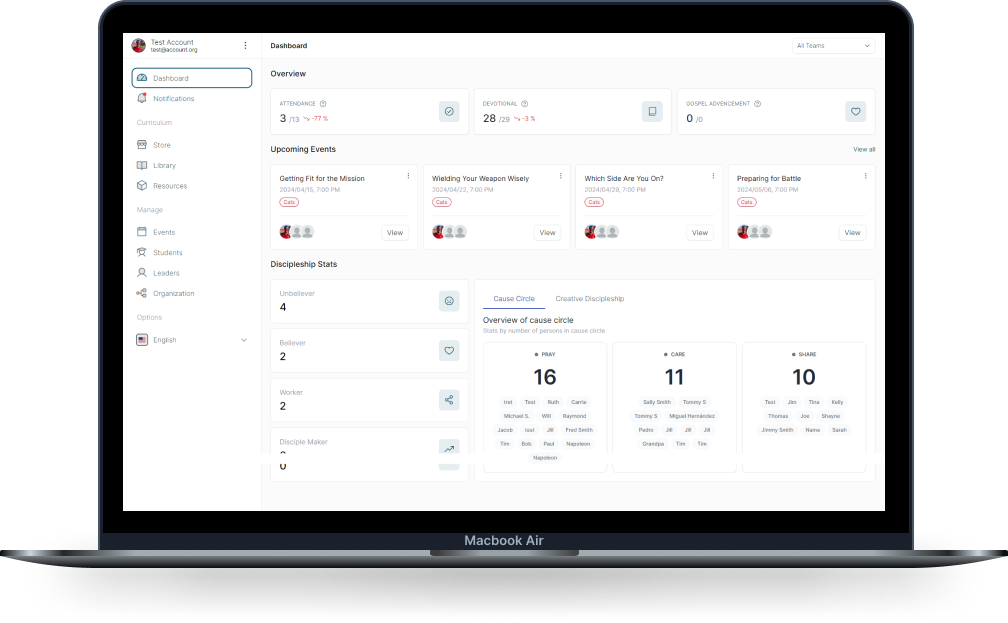
Task: Click the Dashboard gauge icon
Action: click(x=142, y=78)
